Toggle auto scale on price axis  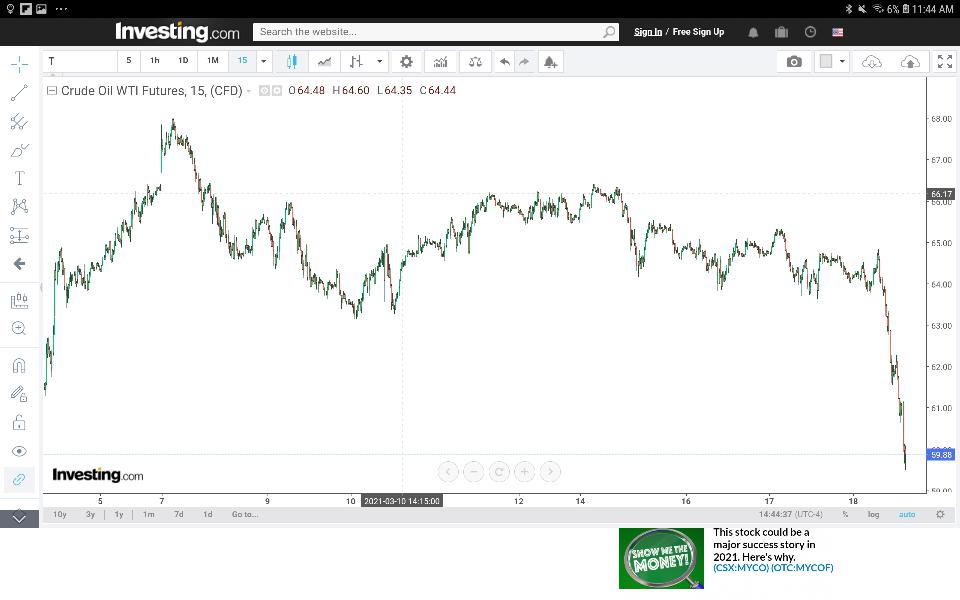point(906,514)
